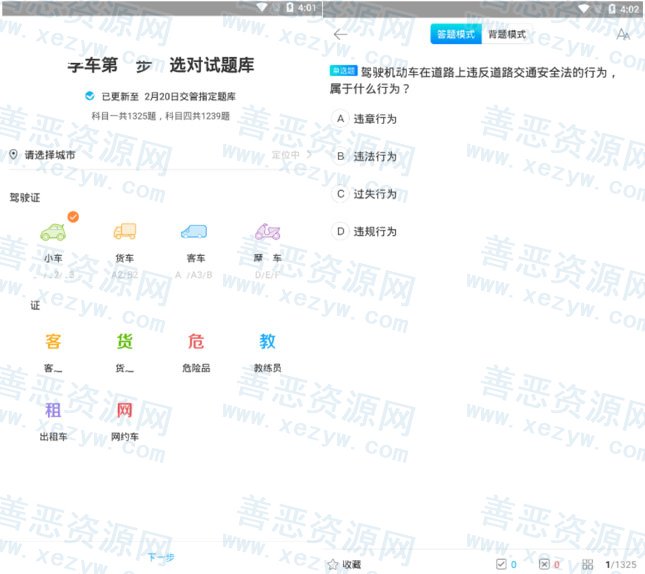Select answer option B 违法行为
The width and height of the screenshot is (645, 574).
tap(366, 156)
